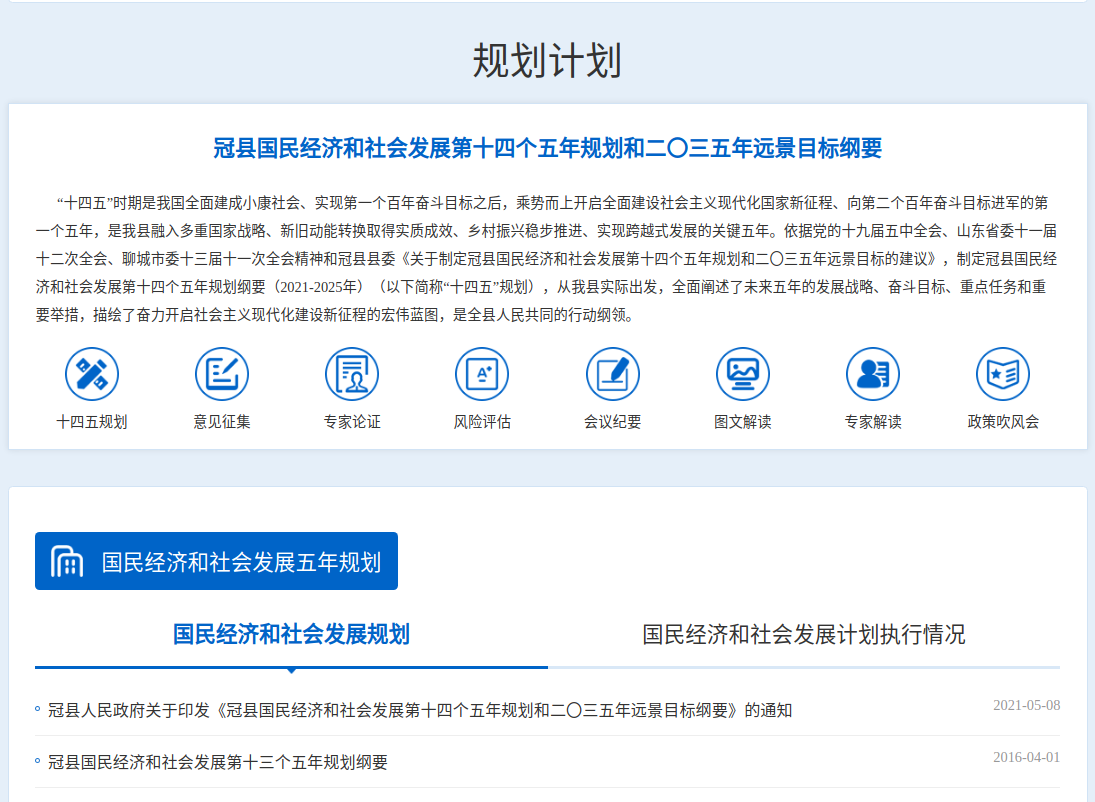Click the 2021-05-08 date entry
Screen dimensions: 1095x802
1027,706
